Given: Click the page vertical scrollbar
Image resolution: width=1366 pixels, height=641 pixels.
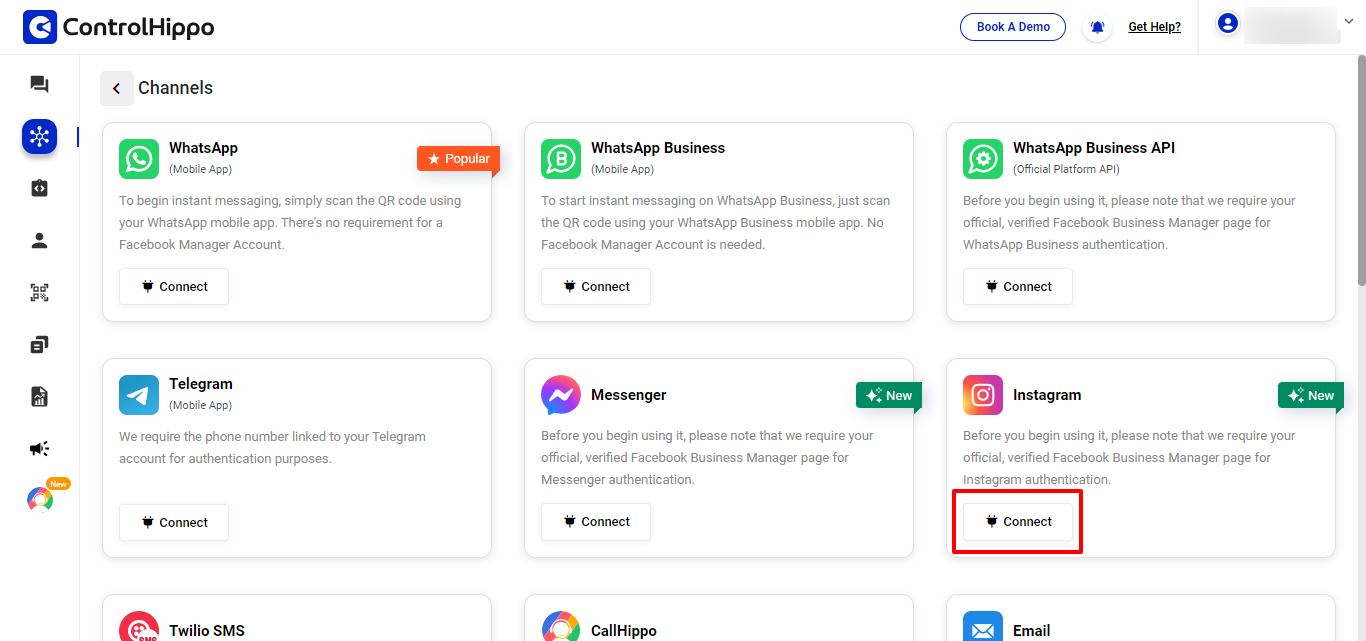Looking at the screenshot, I should (1361, 170).
